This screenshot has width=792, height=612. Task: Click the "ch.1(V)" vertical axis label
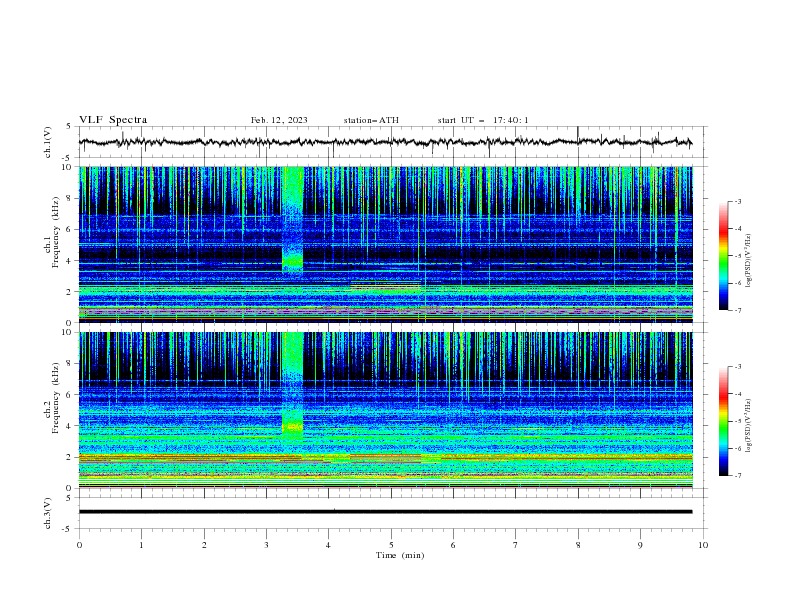pyautogui.click(x=48, y=142)
